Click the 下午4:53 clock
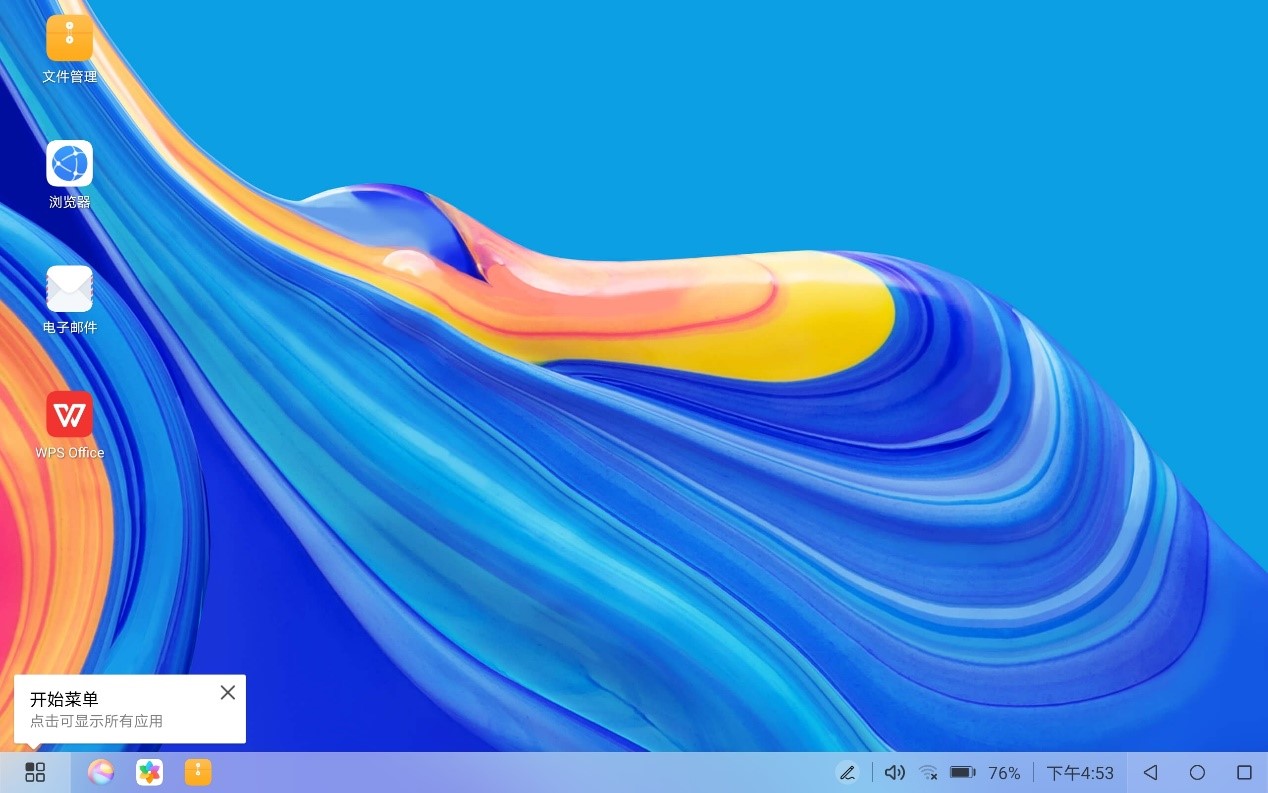 point(1080,773)
